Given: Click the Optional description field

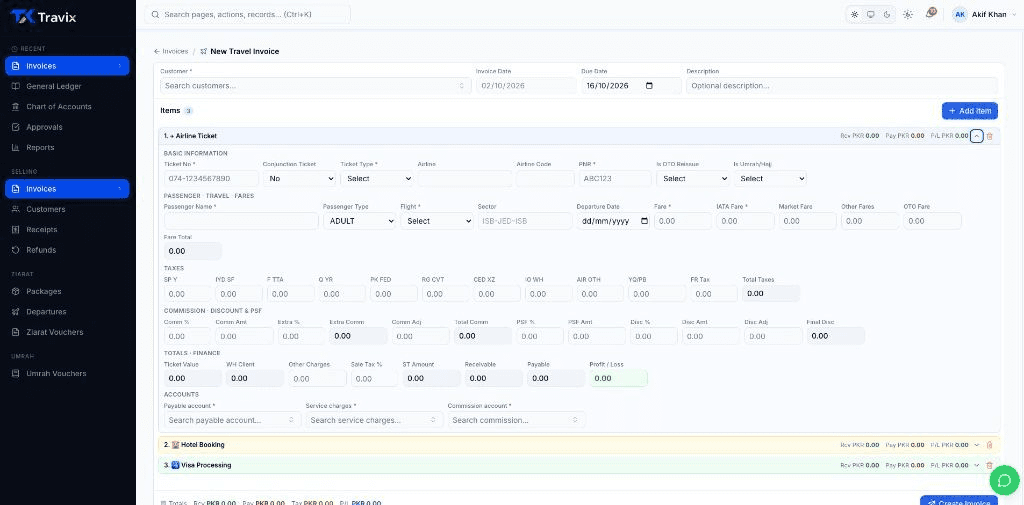Looking at the screenshot, I should [x=842, y=86].
